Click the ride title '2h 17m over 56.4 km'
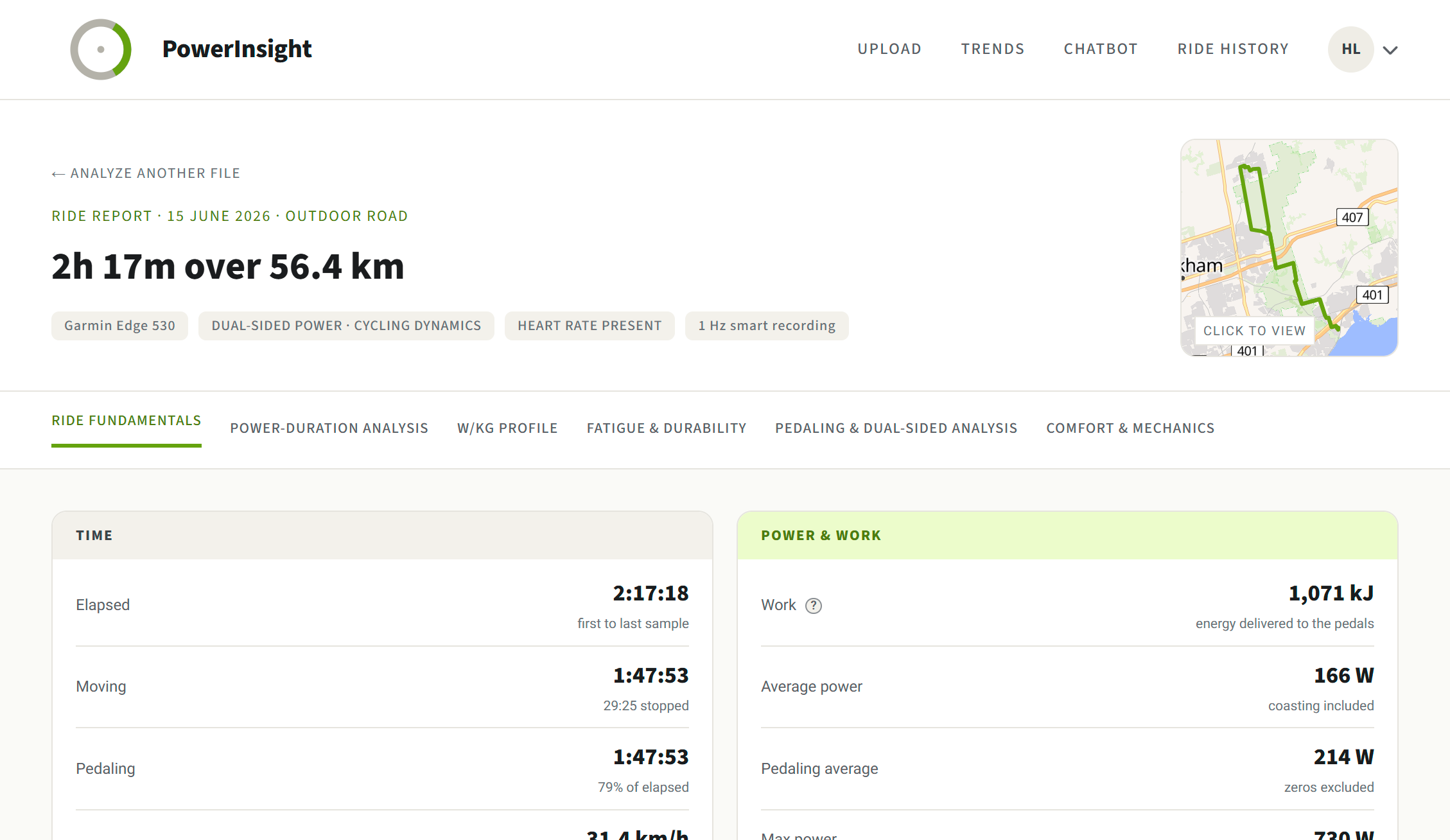The height and width of the screenshot is (840, 1450). click(x=228, y=267)
